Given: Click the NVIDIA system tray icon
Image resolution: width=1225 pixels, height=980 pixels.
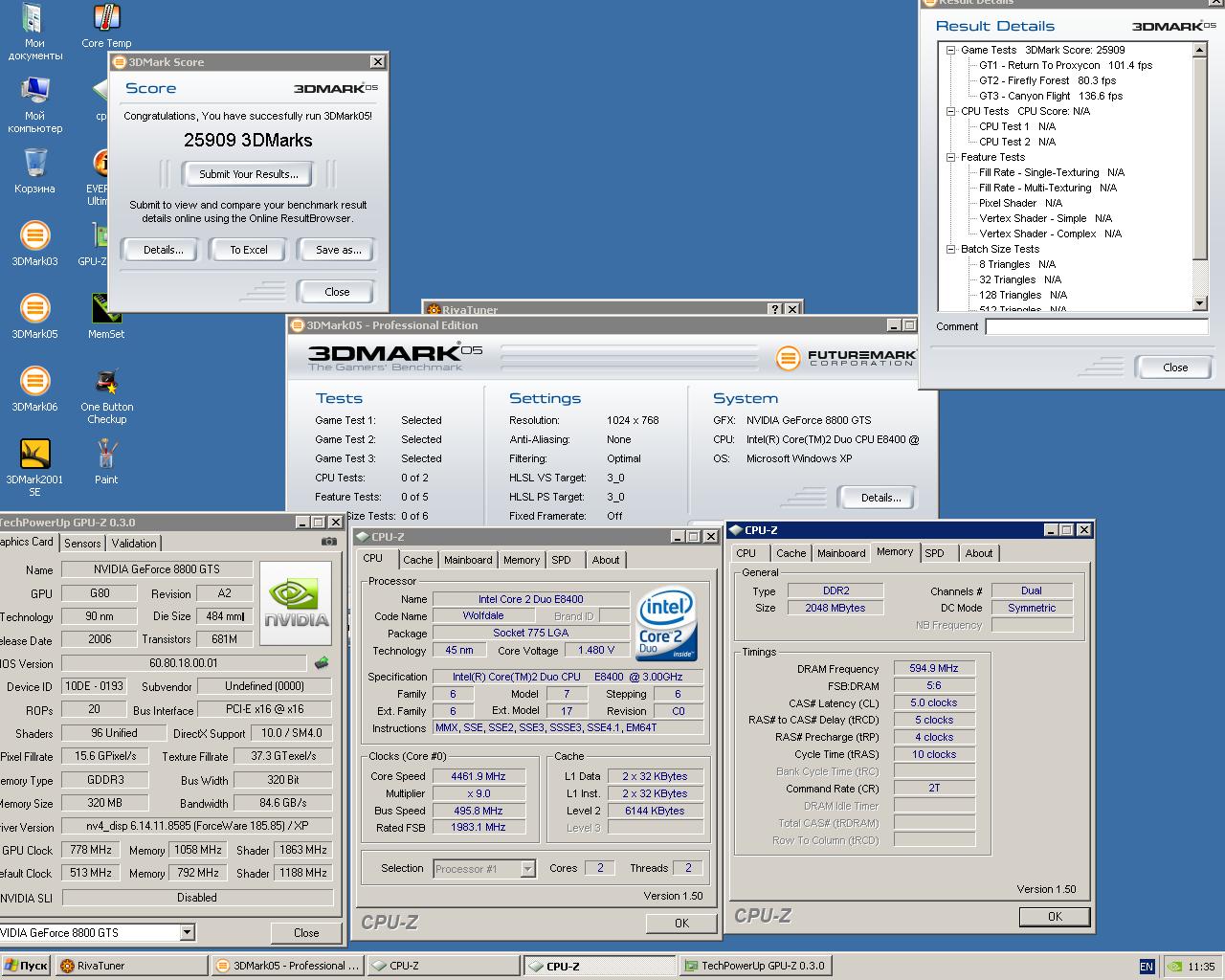Looking at the screenshot, I should (1173, 967).
